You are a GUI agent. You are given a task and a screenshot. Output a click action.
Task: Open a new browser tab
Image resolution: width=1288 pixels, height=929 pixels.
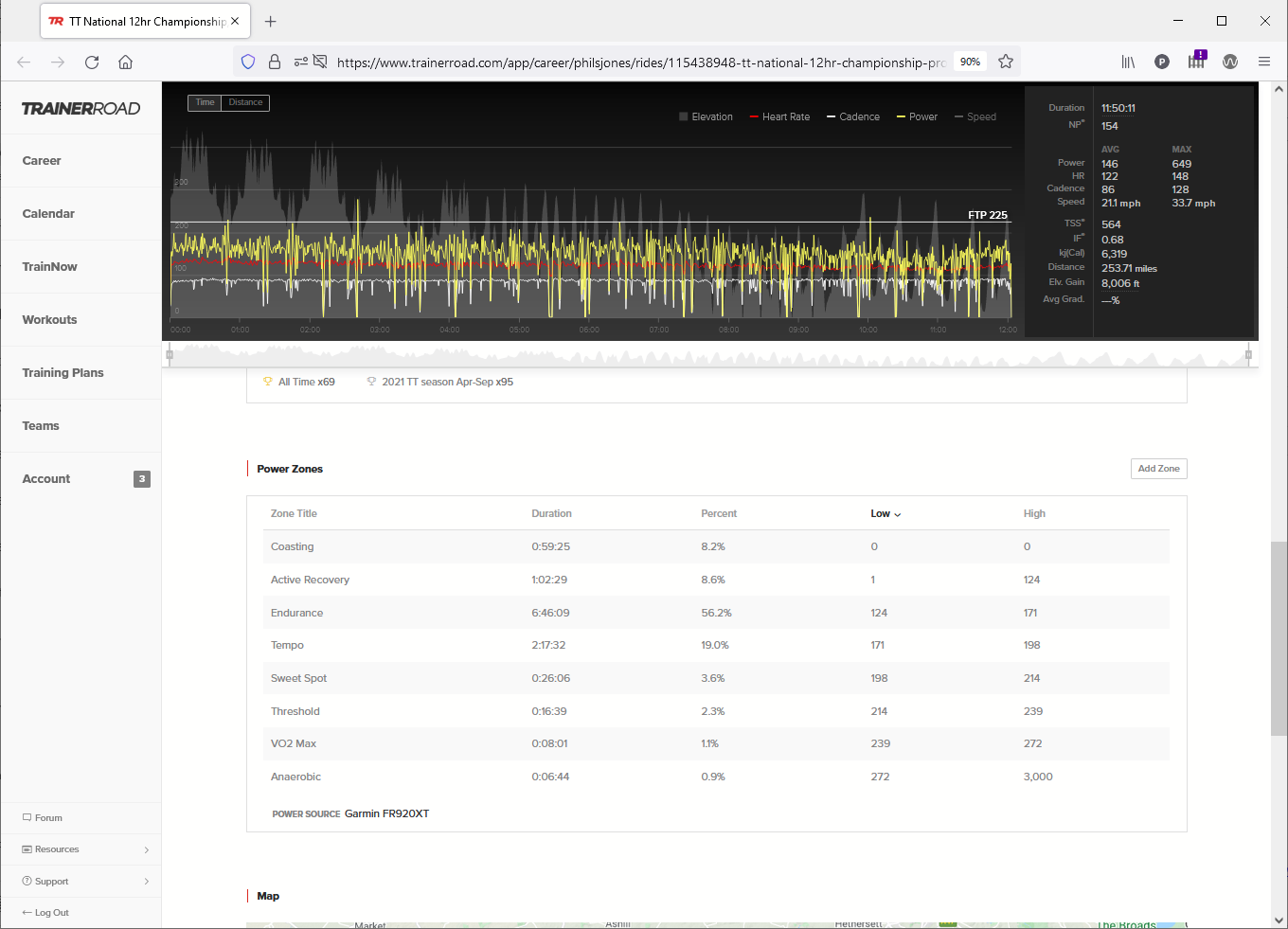pos(270,21)
